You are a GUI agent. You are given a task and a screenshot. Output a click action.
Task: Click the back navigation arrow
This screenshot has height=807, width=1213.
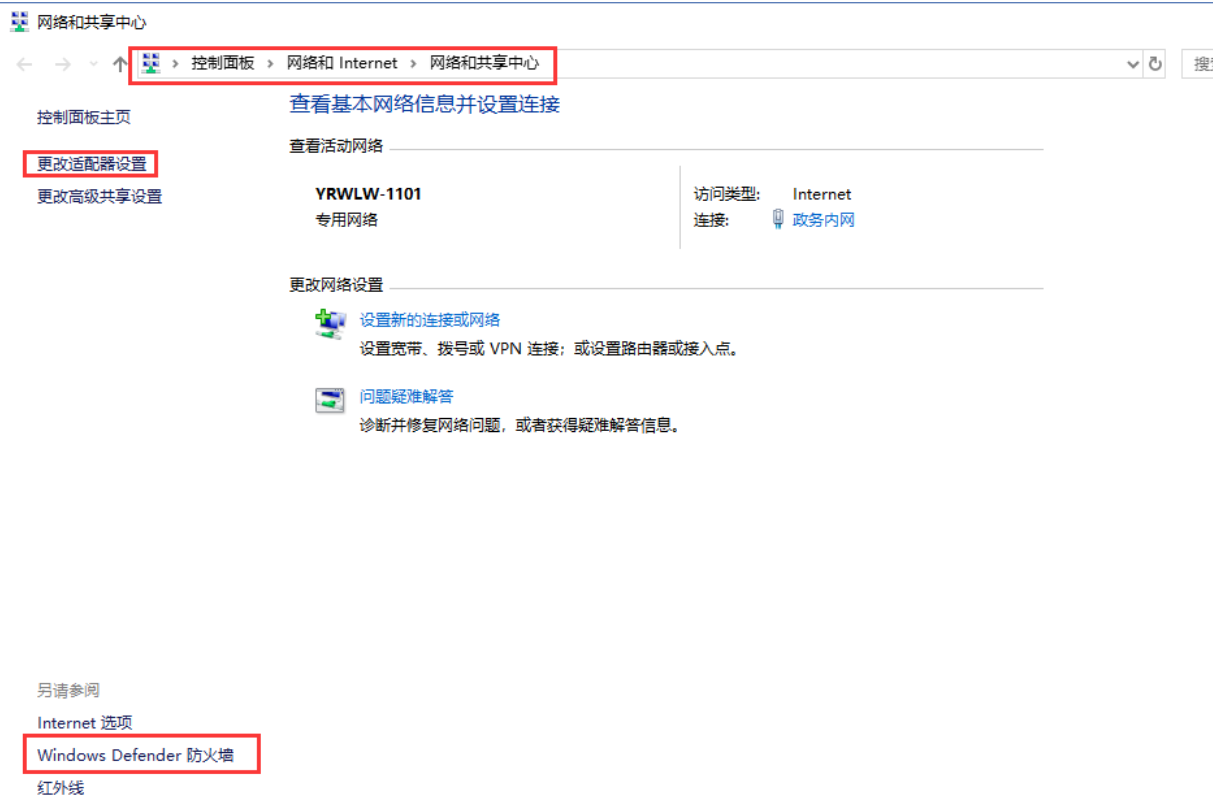25,64
